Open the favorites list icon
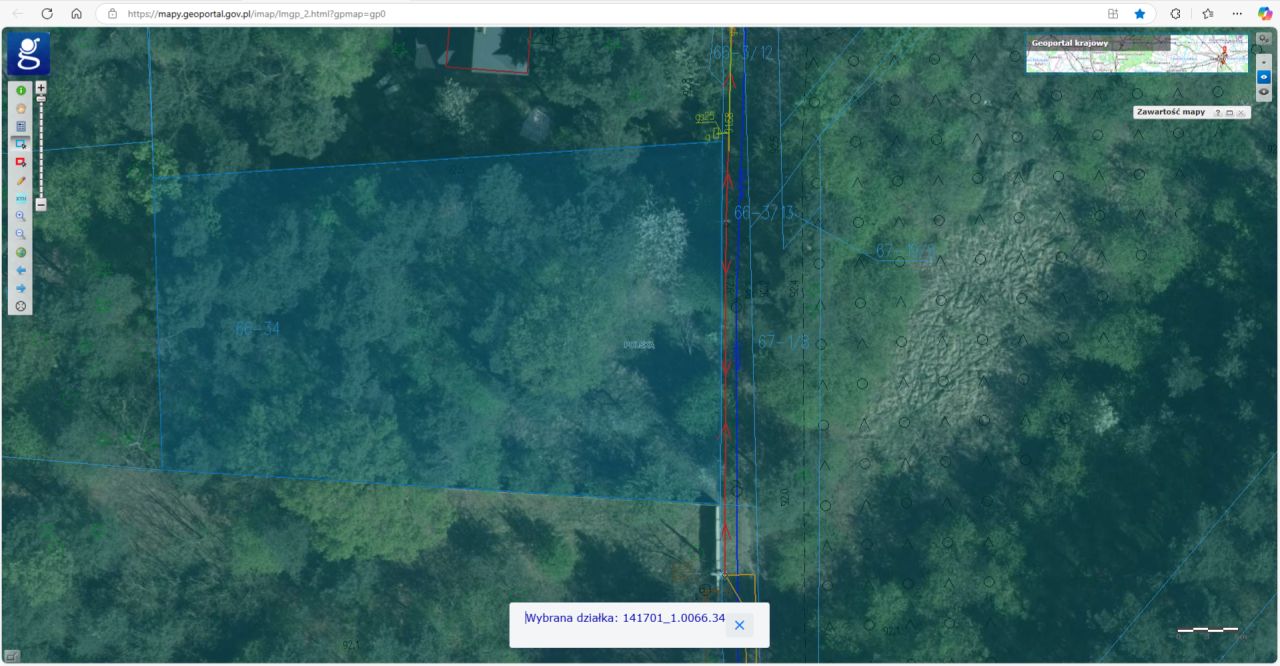 tap(1207, 14)
